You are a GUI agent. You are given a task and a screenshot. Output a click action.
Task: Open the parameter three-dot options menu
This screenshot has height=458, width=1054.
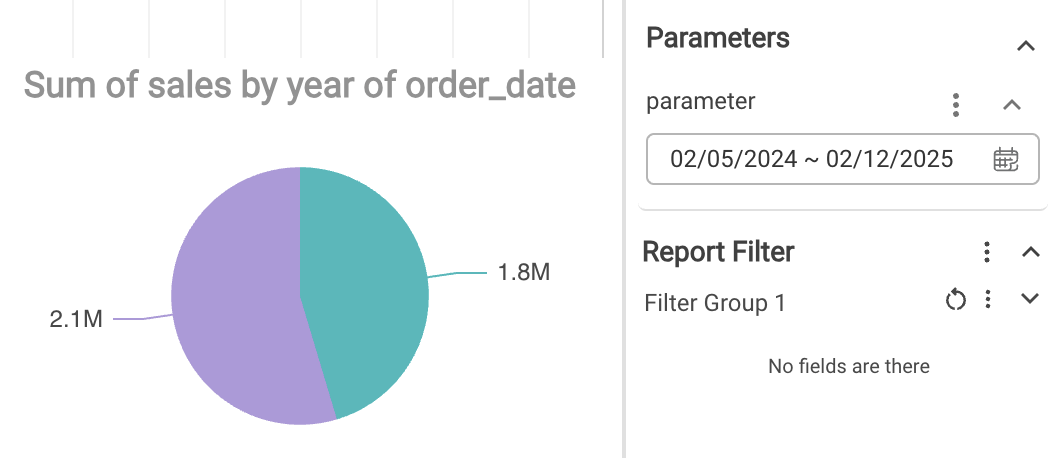[957, 104]
